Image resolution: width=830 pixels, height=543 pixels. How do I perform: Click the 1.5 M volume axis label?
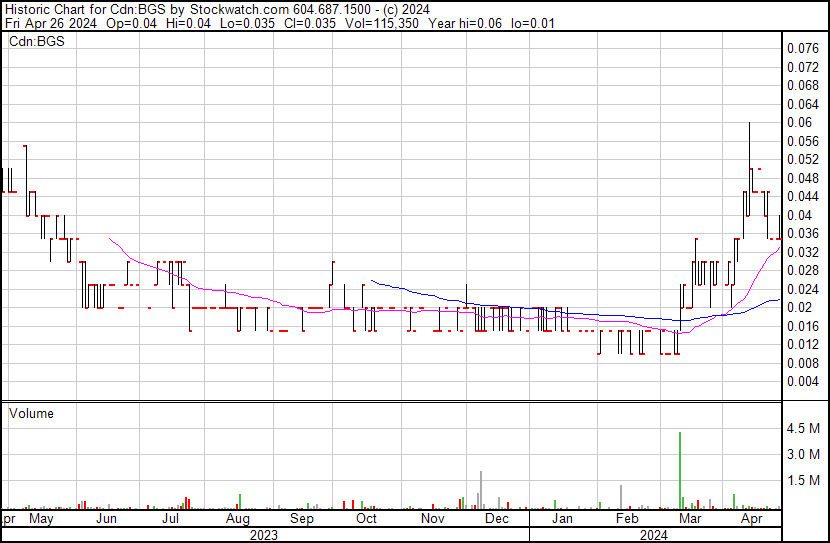tap(803, 480)
